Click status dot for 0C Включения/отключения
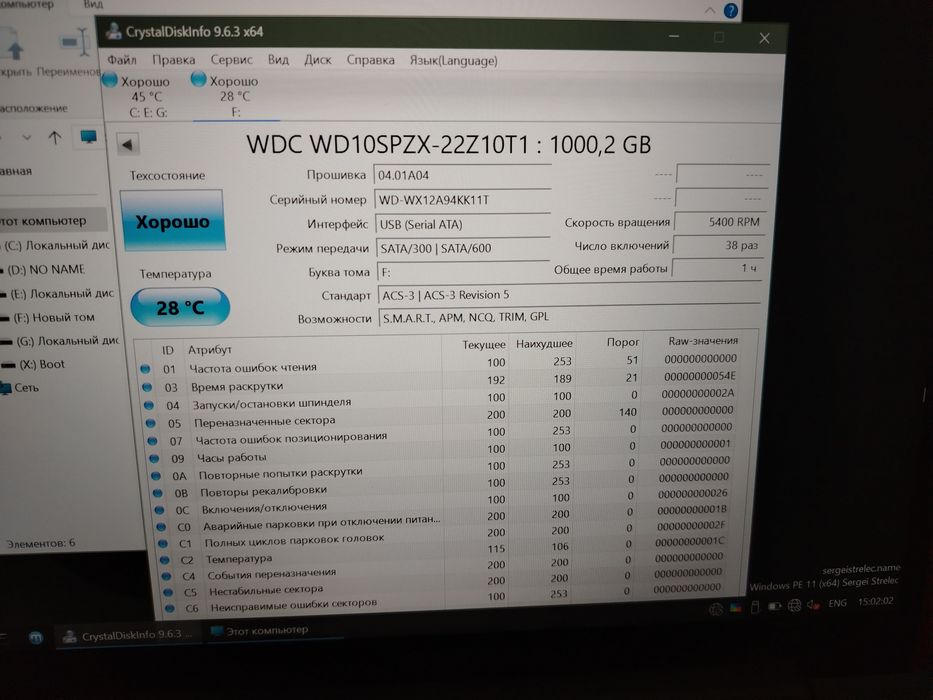The height and width of the screenshot is (700, 933). tap(159, 510)
